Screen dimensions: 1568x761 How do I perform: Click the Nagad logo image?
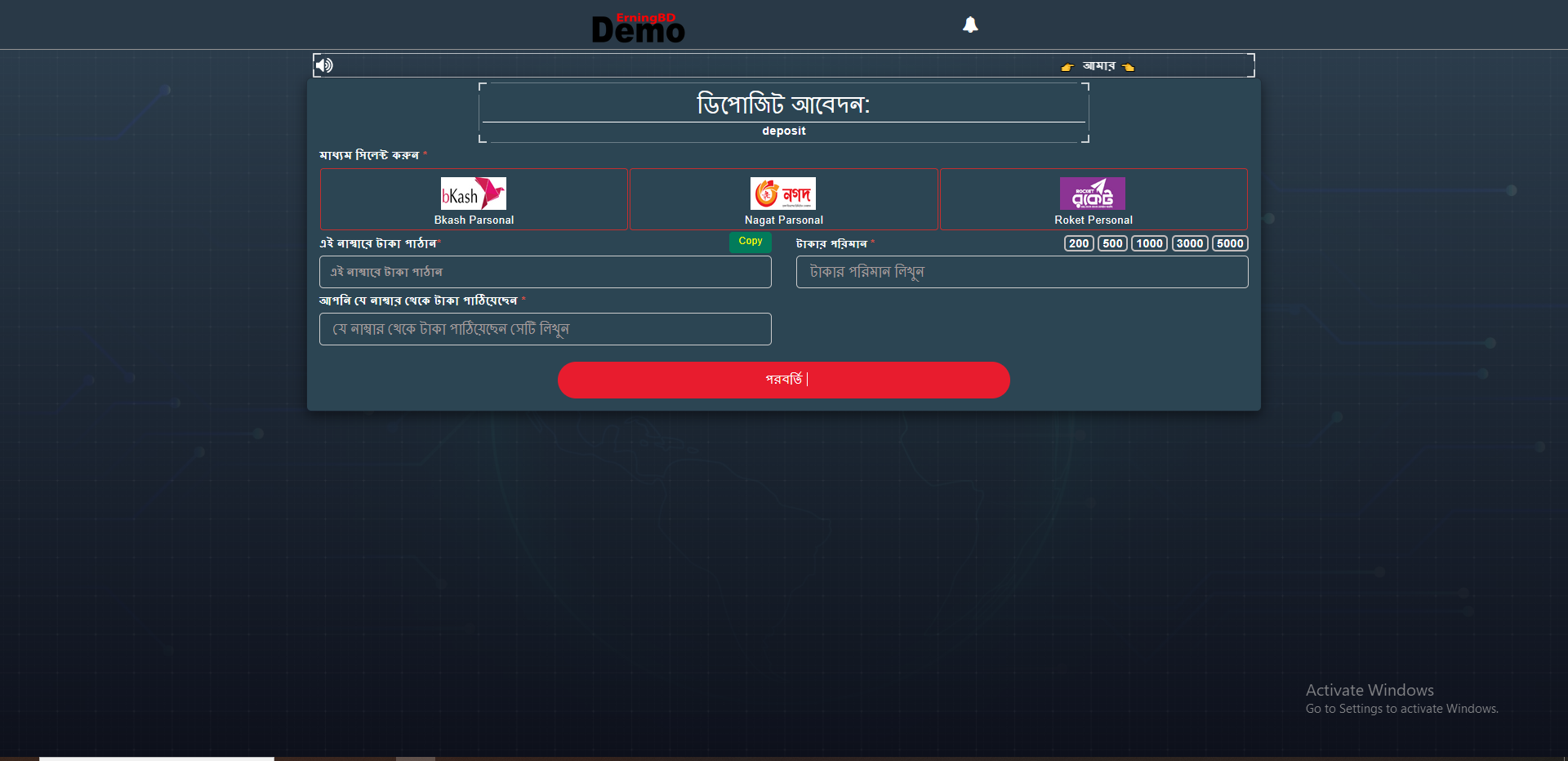[783, 194]
